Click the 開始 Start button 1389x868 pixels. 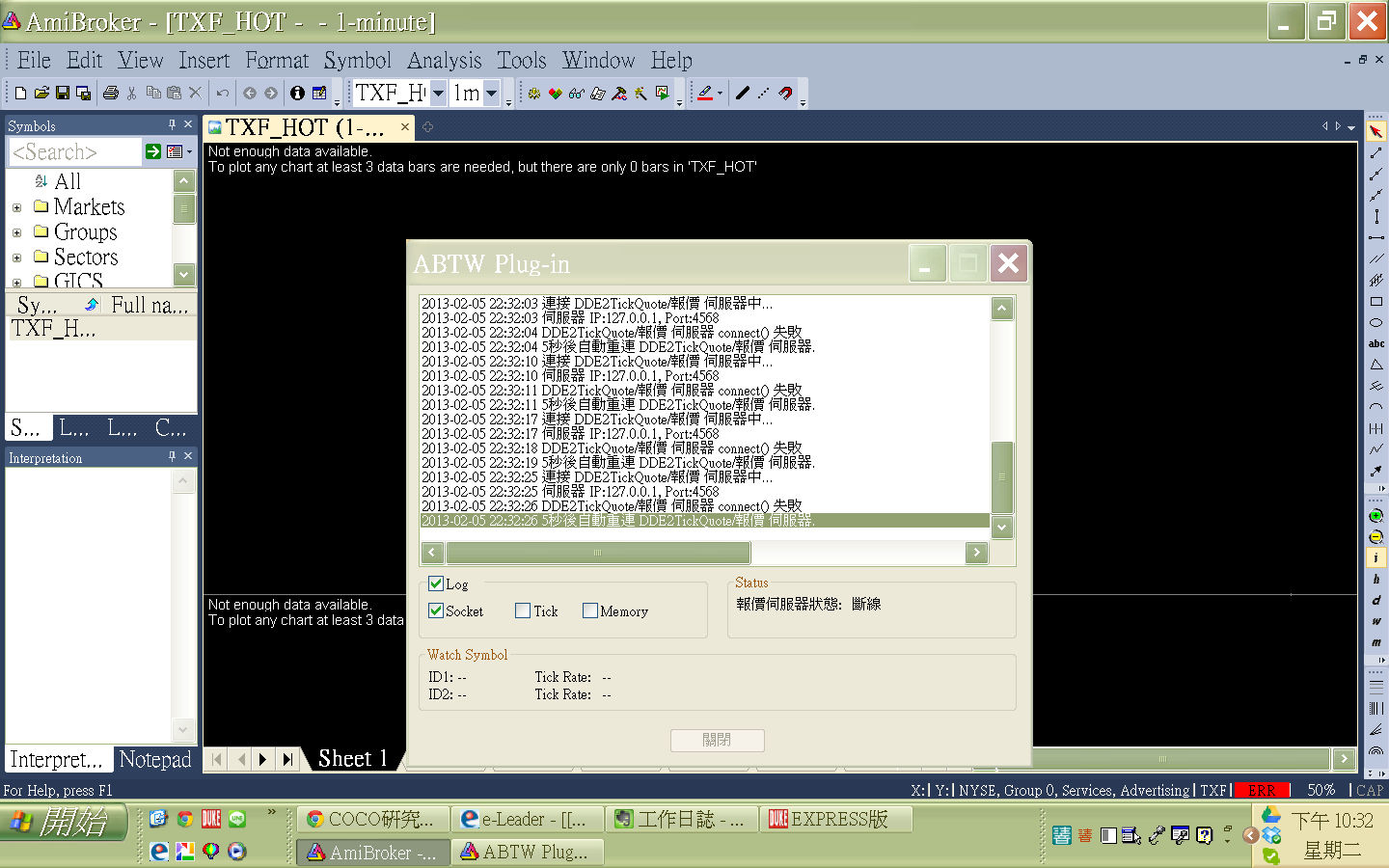coord(65,822)
